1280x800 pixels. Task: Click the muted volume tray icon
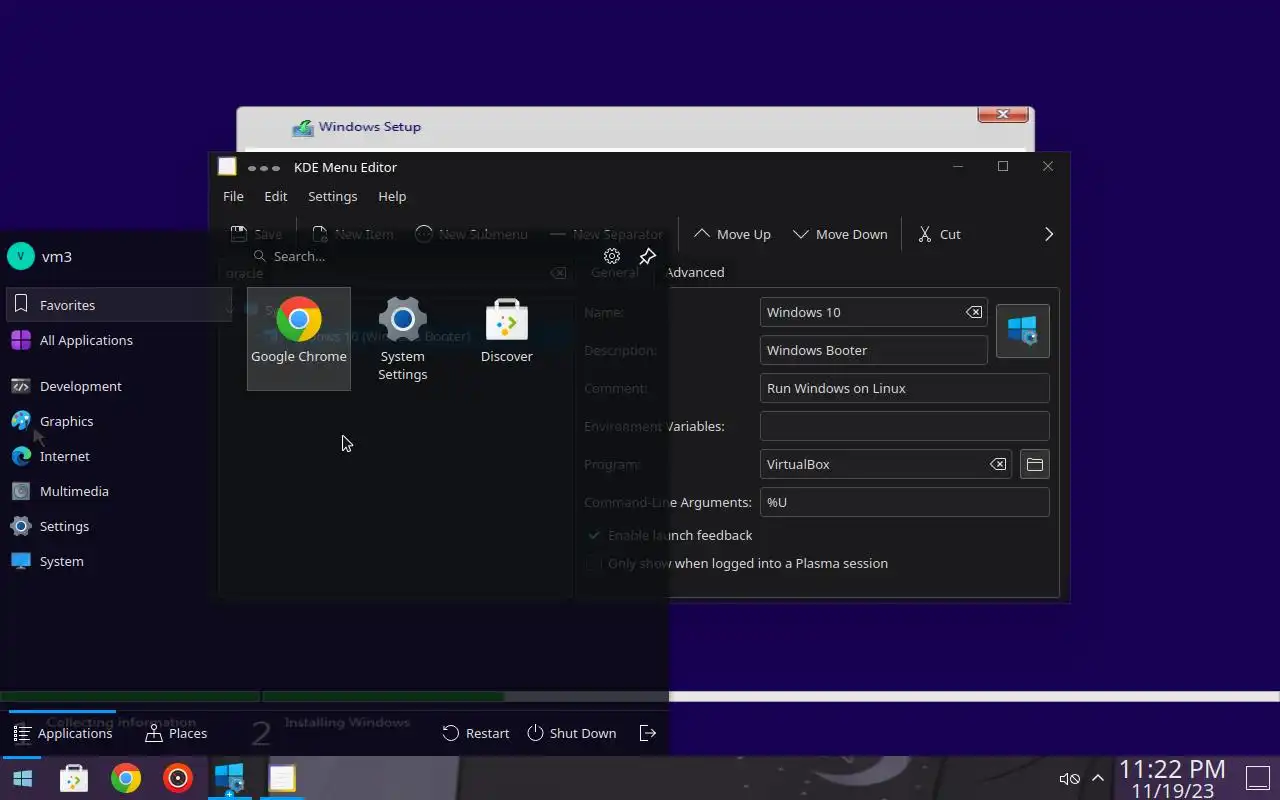coord(1069,778)
